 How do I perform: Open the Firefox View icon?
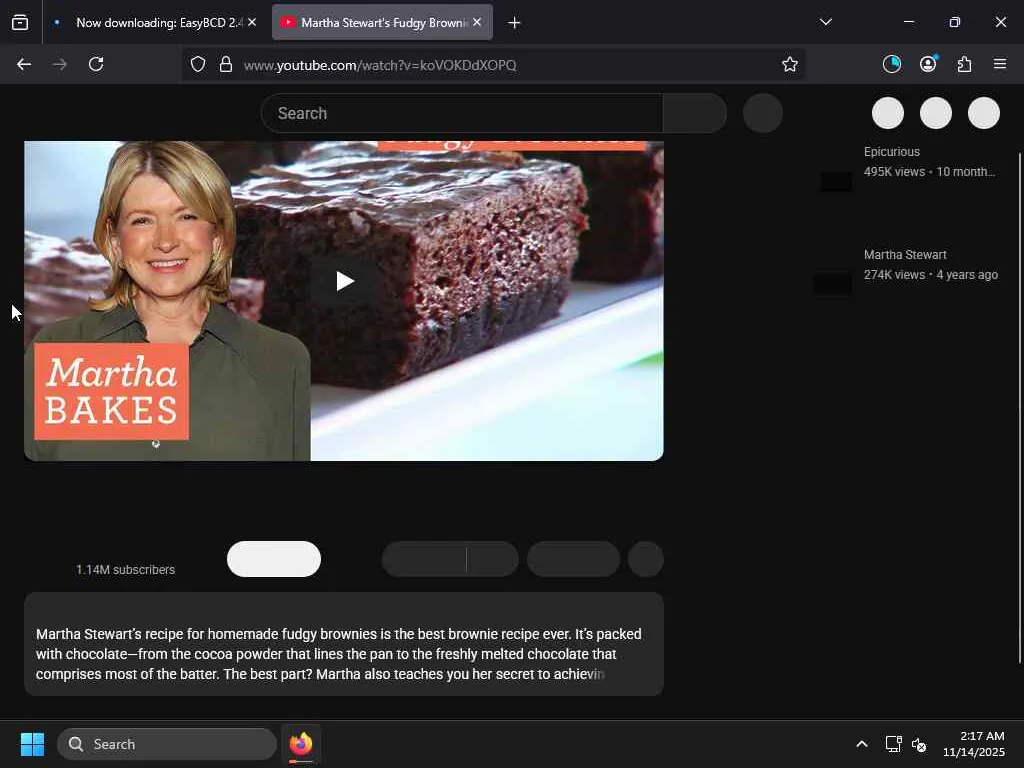point(20,23)
